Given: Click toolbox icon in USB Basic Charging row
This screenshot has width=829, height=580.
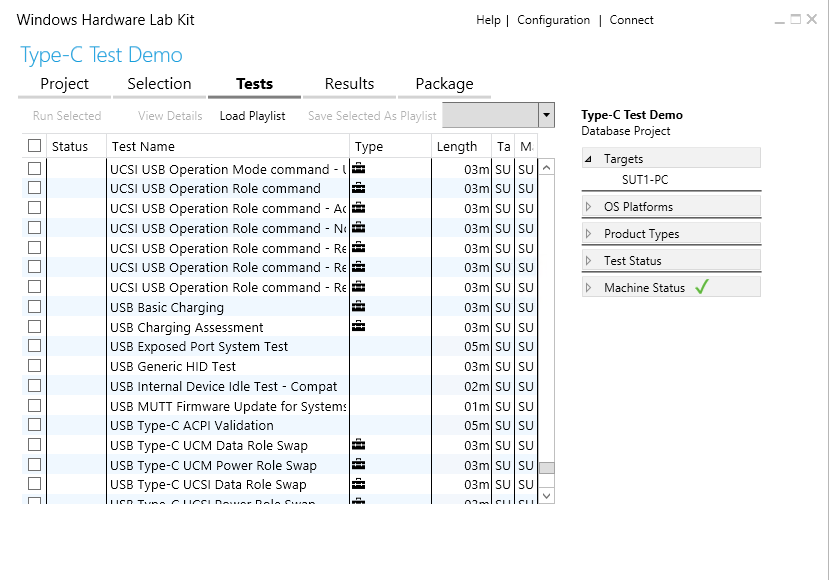Looking at the screenshot, I should 358,307.
